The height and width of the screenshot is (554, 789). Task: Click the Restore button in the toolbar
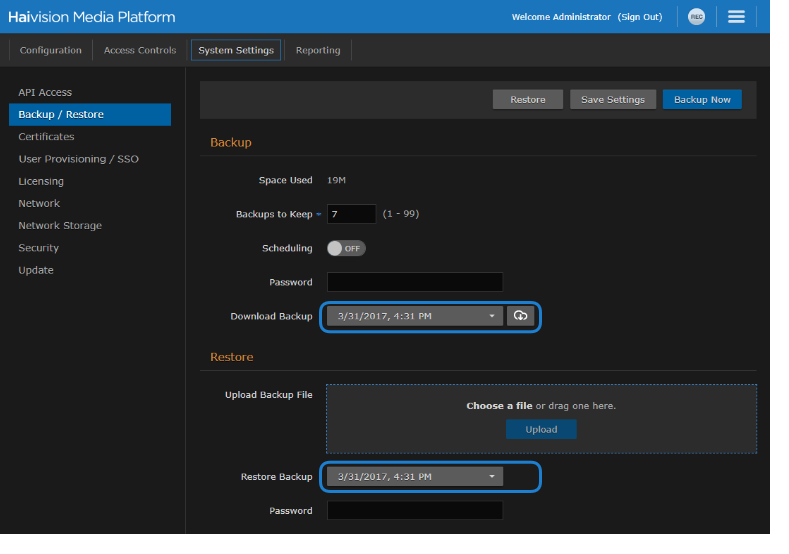(x=528, y=100)
